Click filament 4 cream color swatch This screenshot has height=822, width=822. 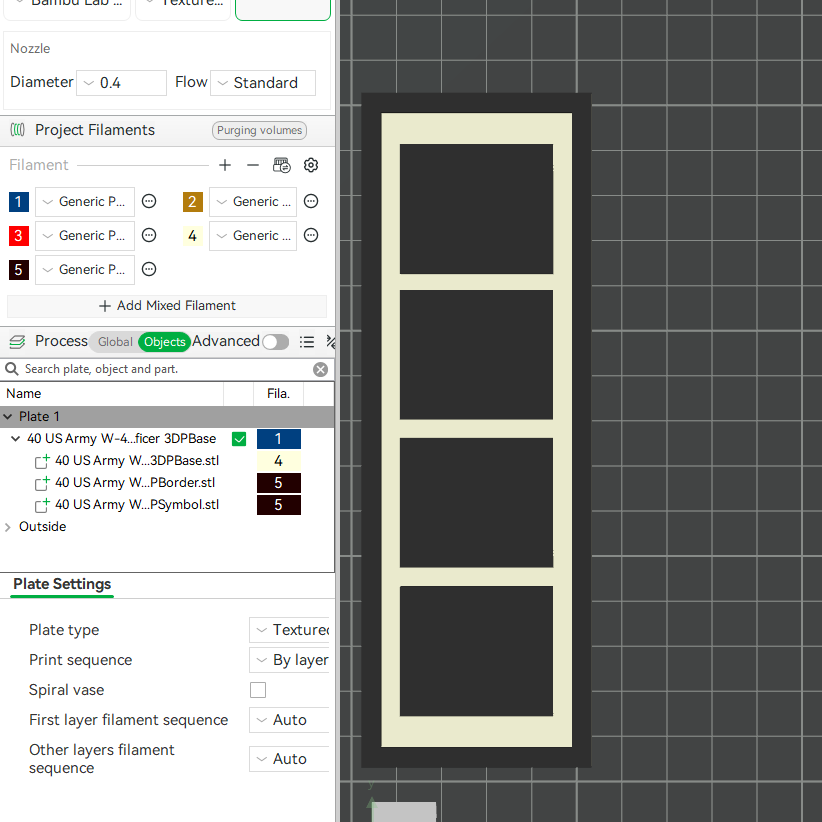coord(192,236)
